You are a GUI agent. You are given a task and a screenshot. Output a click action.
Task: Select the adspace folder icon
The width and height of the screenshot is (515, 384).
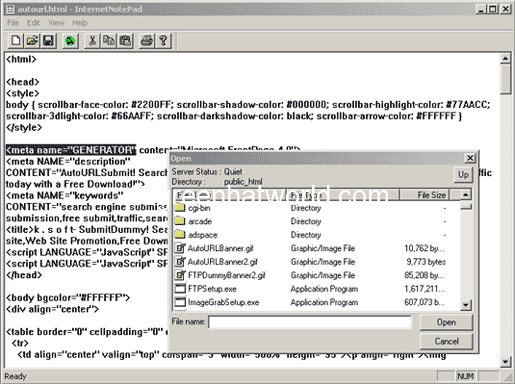point(180,234)
